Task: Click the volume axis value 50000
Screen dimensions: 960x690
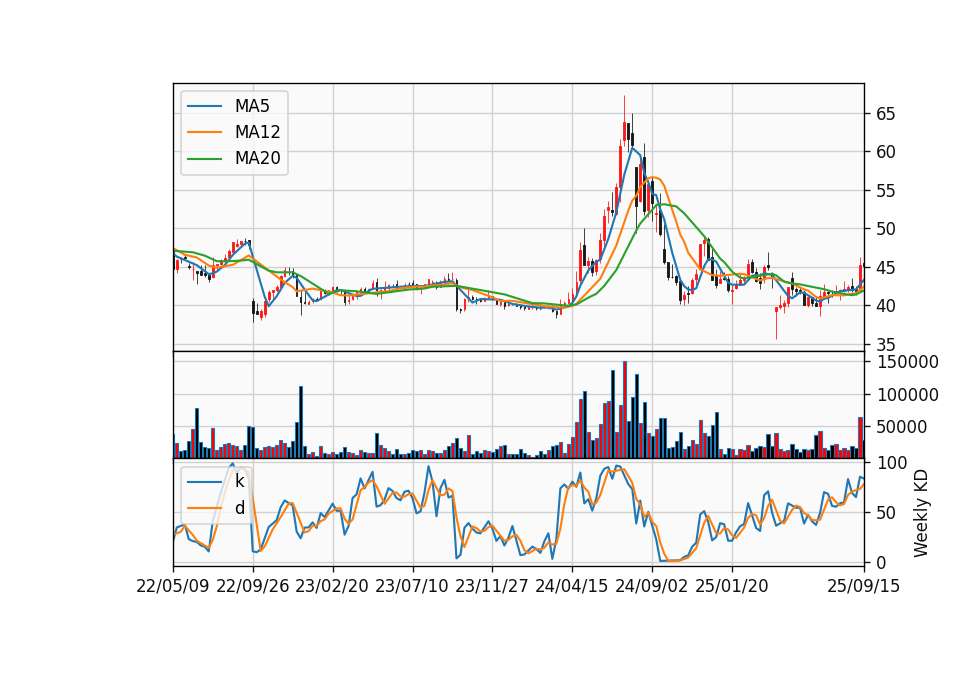Action: tap(902, 427)
